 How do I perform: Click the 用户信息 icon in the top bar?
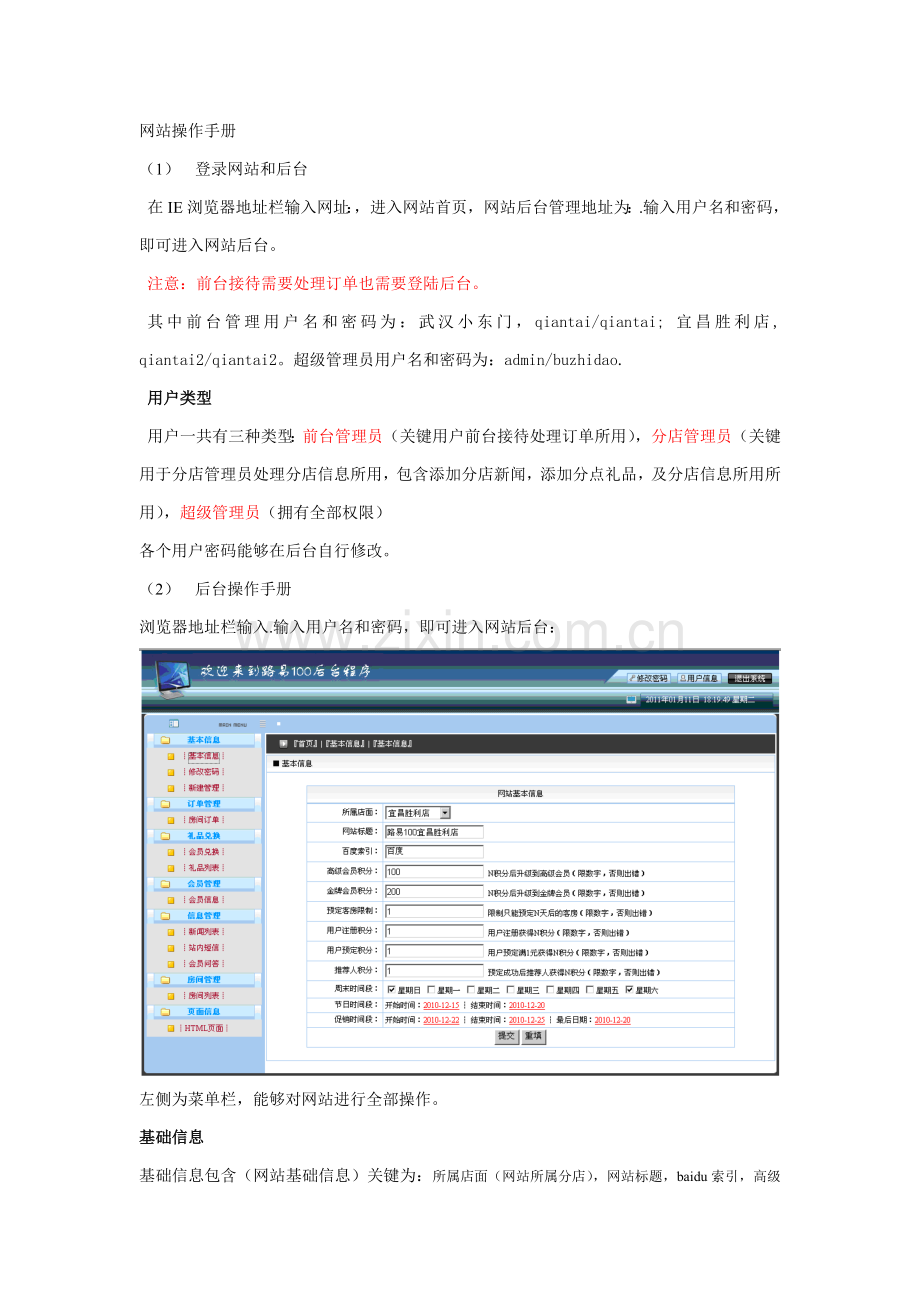(699, 677)
